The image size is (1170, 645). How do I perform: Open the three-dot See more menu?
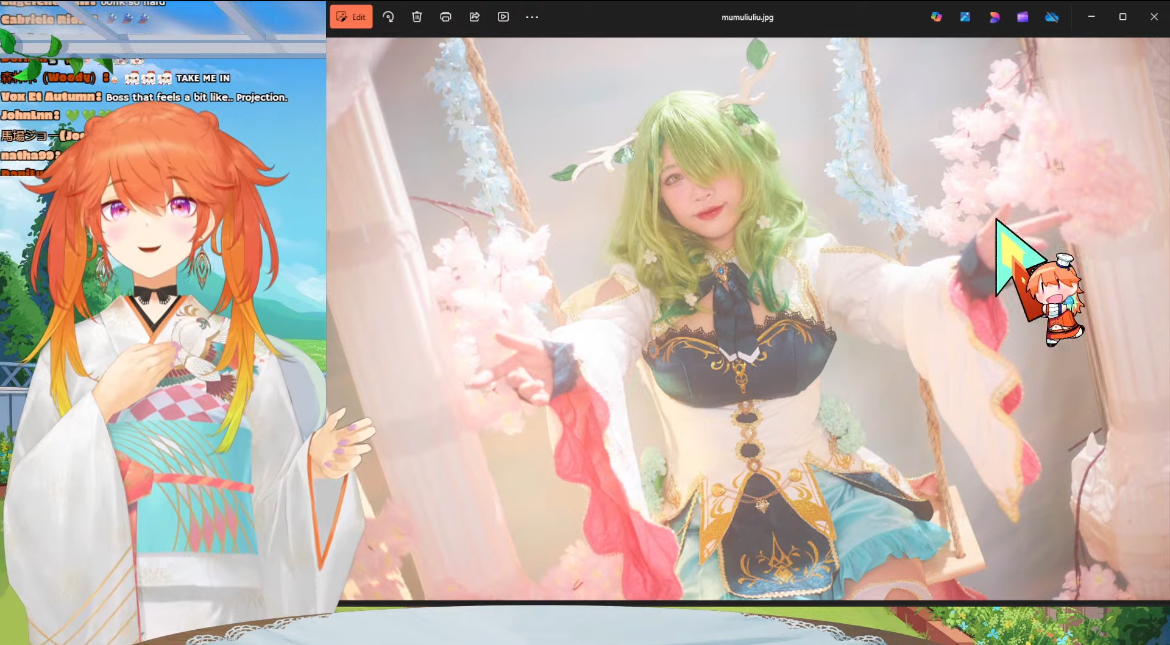(532, 16)
